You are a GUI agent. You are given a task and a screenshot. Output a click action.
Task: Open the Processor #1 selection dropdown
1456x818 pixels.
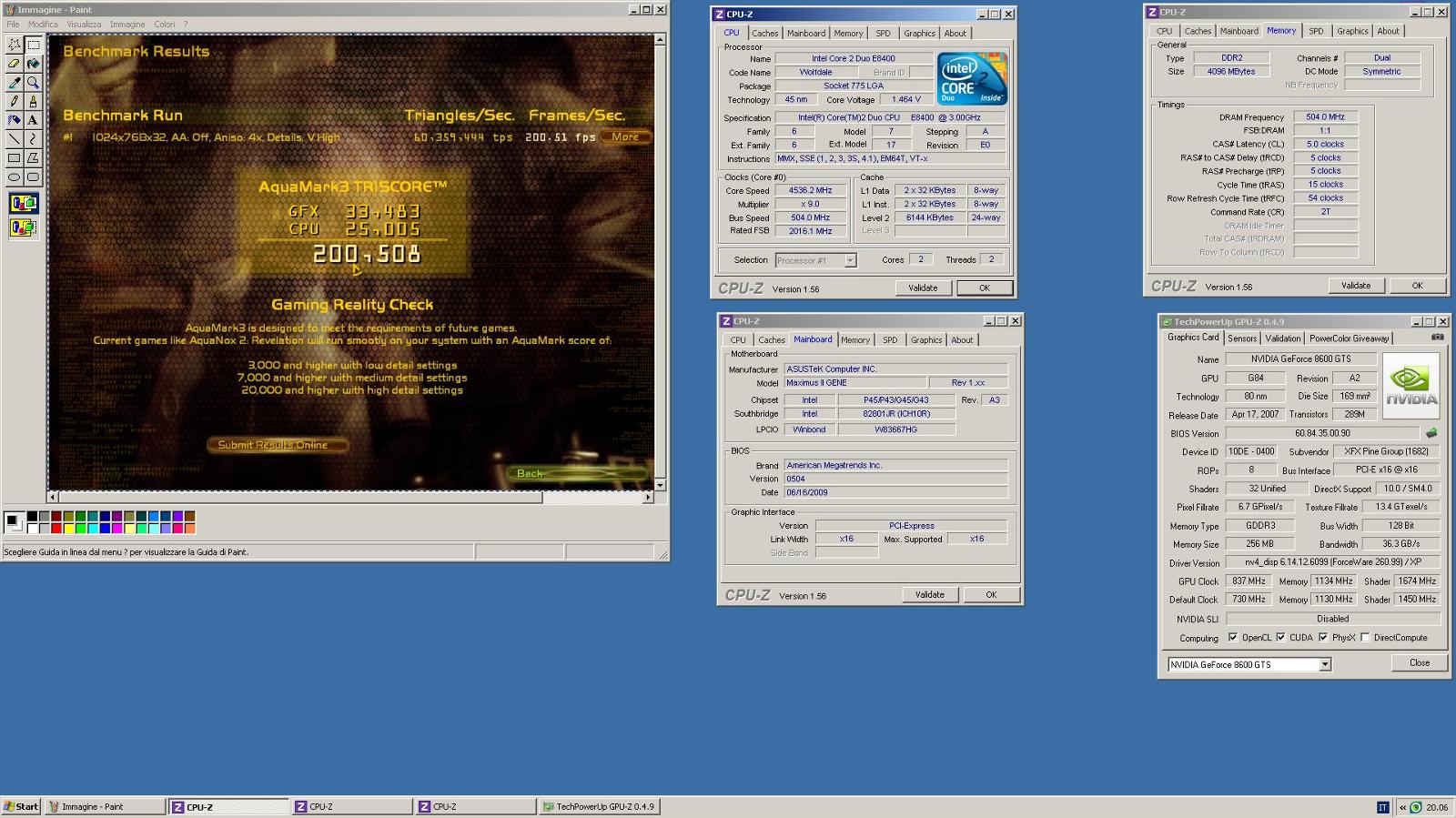(x=850, y=260)
